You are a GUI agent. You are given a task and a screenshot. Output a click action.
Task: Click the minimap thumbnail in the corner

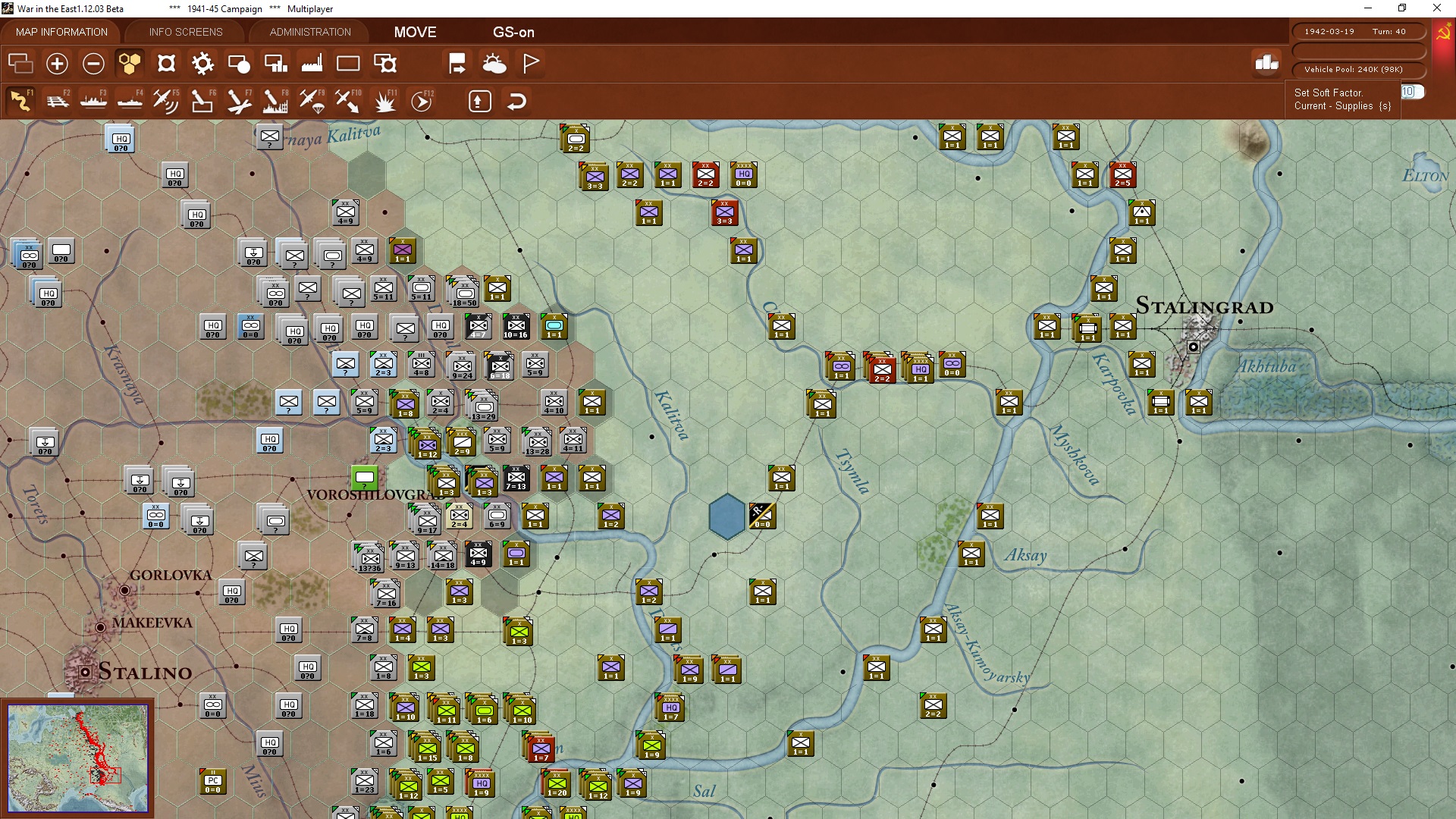click(x=77, y=758)
